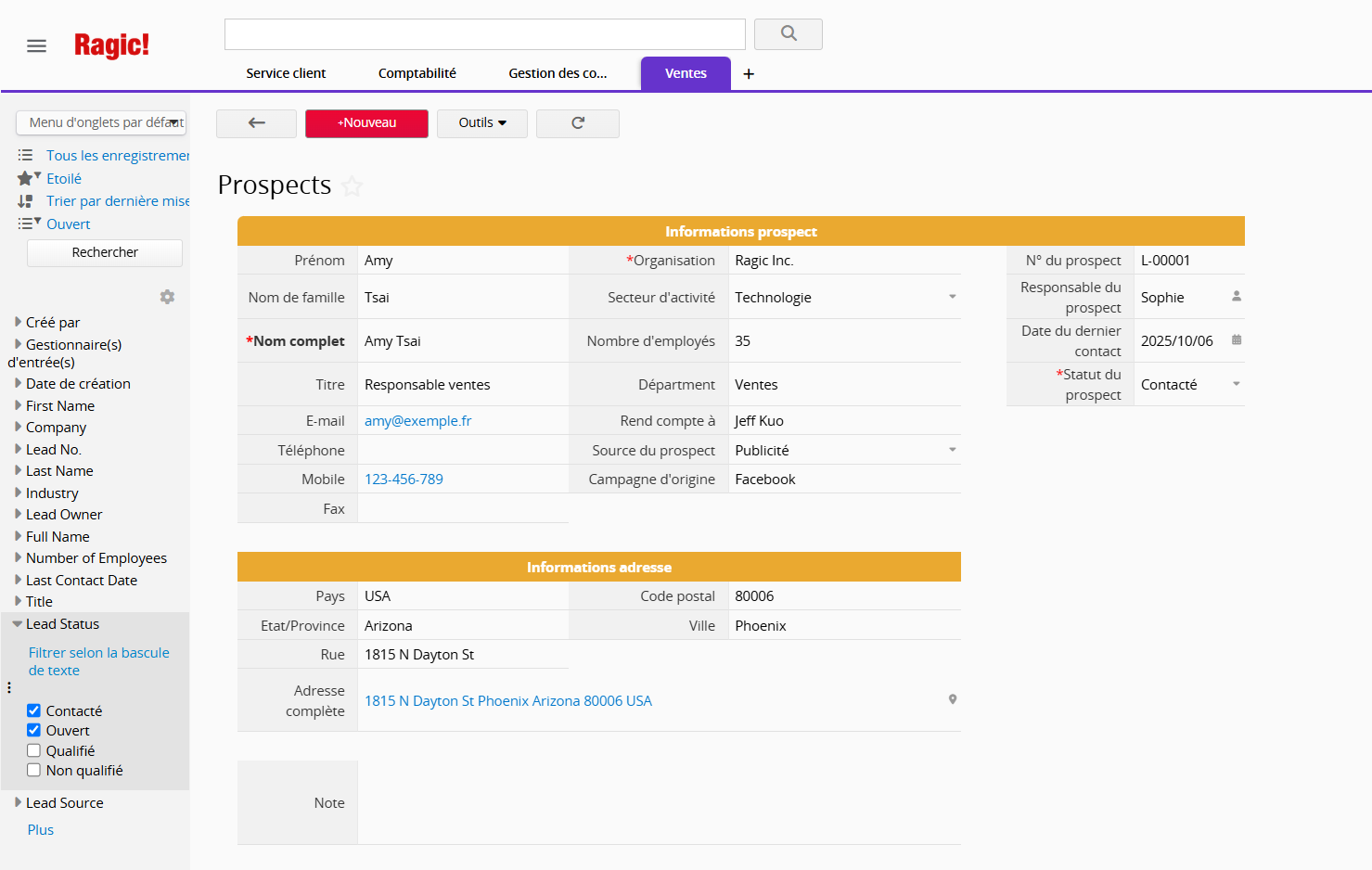Star the Prospects sheet
The image size is (1372, 870).
click(353, 186)
